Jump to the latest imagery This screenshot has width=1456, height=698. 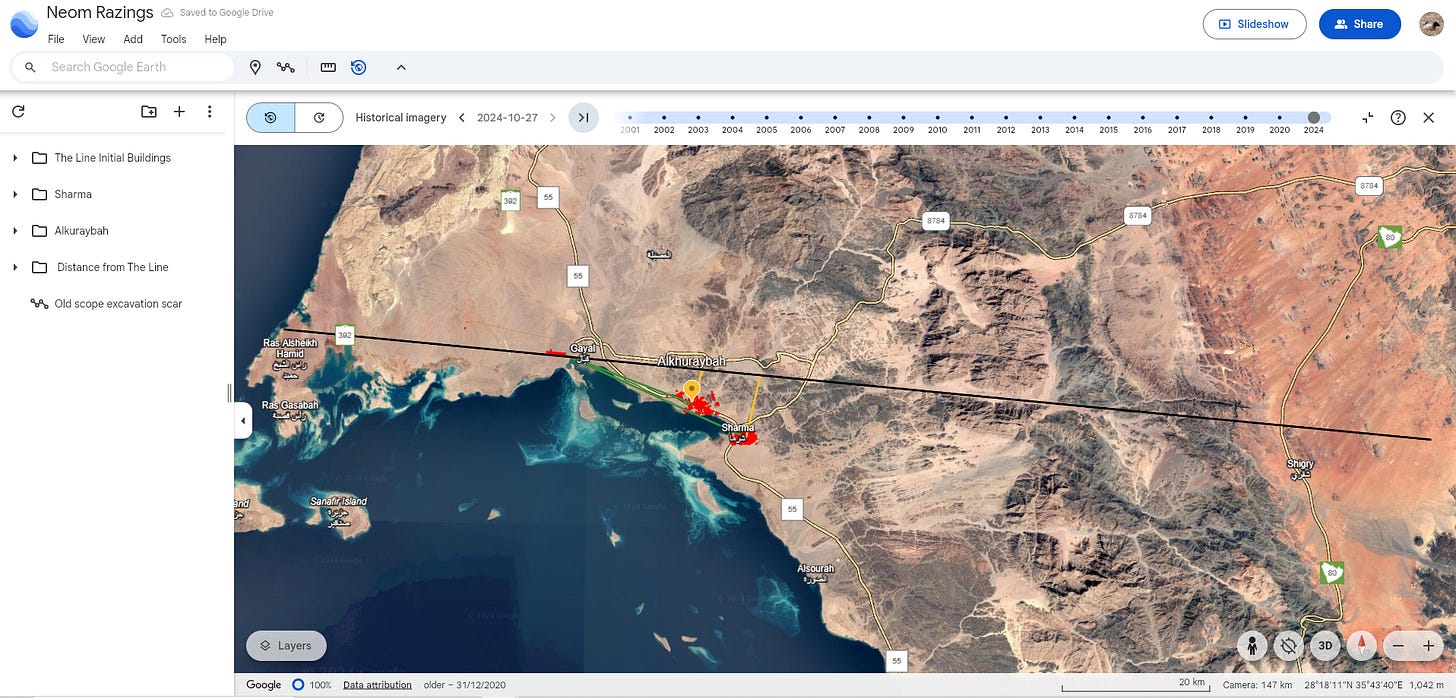pyautogui.click(x=584, y=117)
